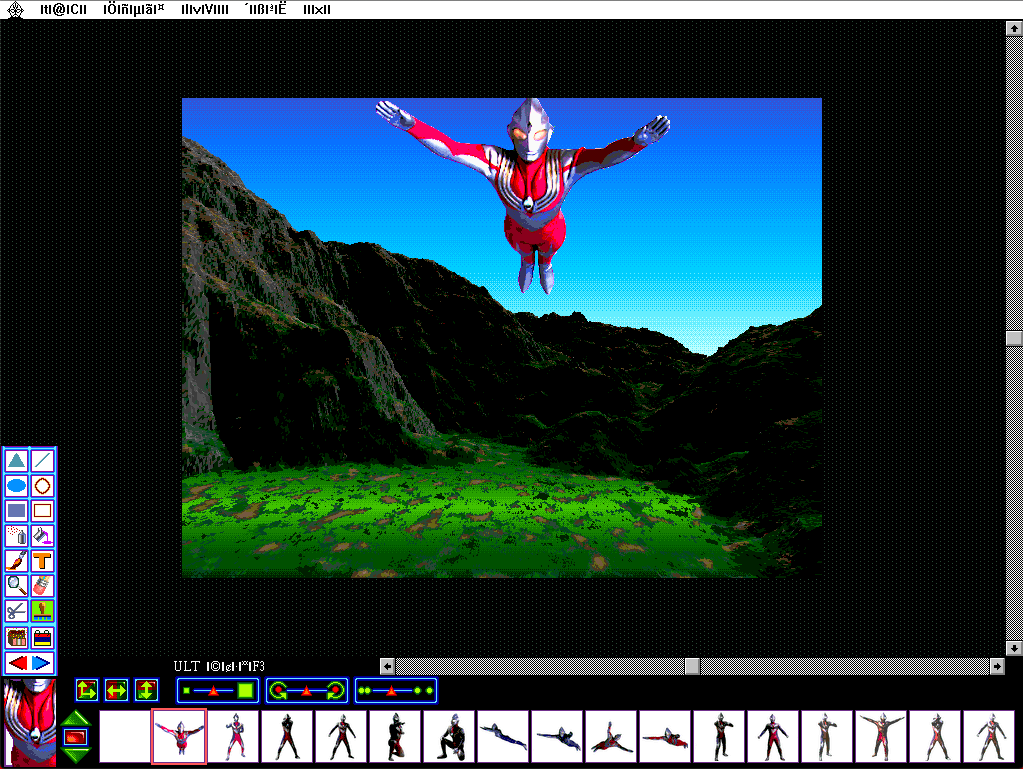This screenshot has width=1023, height=769.
Task: Click the red button between green arrows
Action: (76, 737)
